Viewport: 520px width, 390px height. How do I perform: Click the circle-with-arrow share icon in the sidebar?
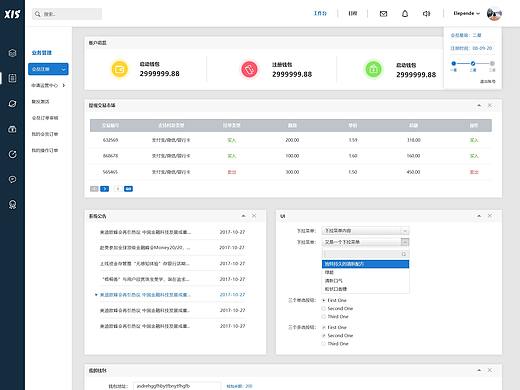pos(12,154)
